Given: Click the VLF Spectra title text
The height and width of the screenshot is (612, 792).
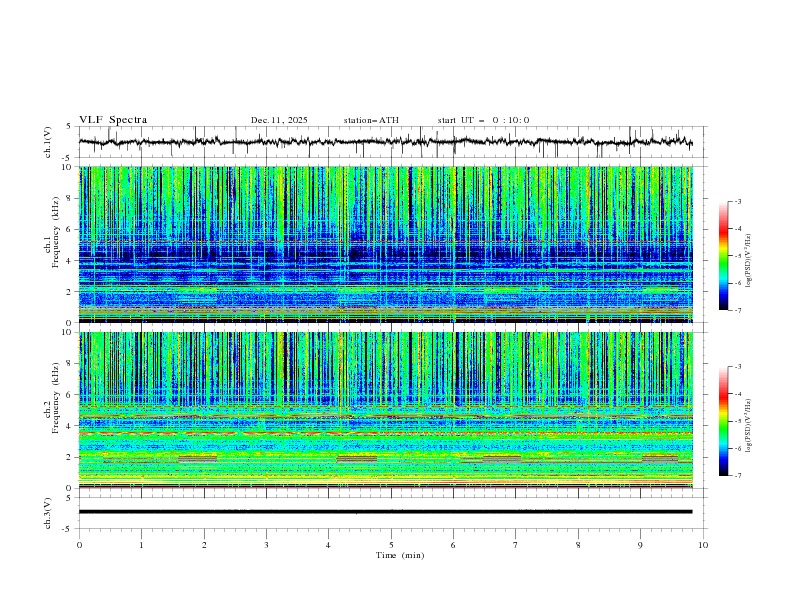Looking at the screenshot, I should pos(113,120).
